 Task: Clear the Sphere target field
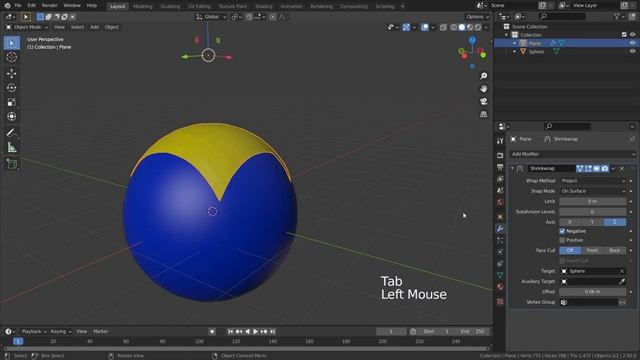622,271
